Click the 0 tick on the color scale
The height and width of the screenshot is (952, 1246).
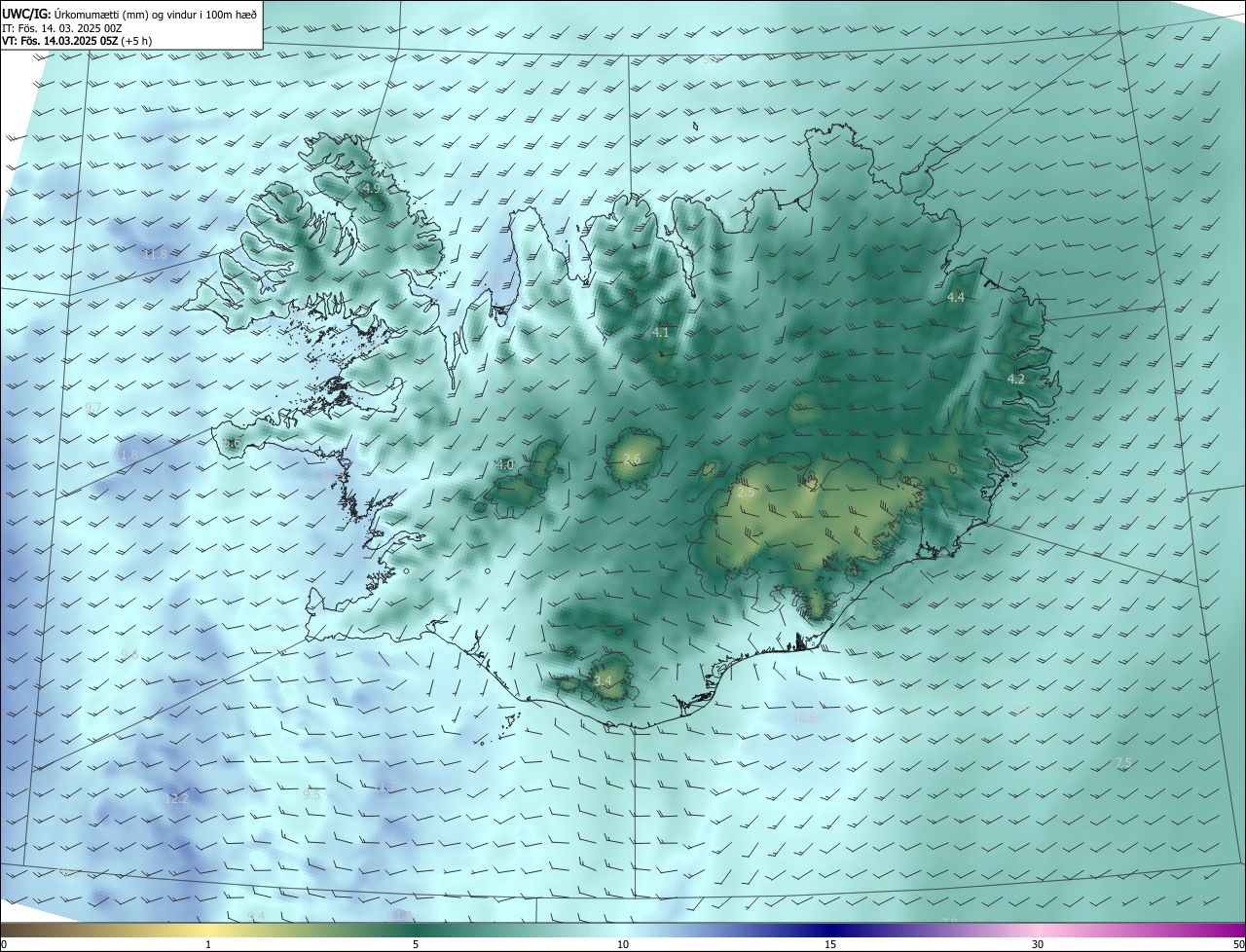click(4, 944)
